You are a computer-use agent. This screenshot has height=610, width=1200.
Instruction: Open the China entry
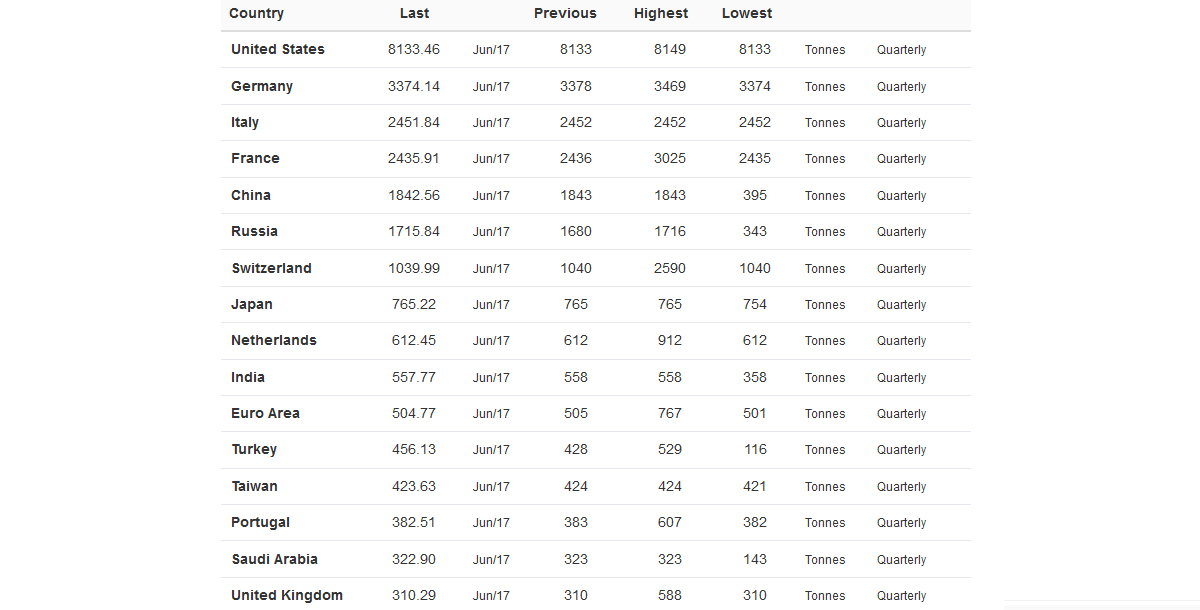pyautogui.click(x=251, y=195)
